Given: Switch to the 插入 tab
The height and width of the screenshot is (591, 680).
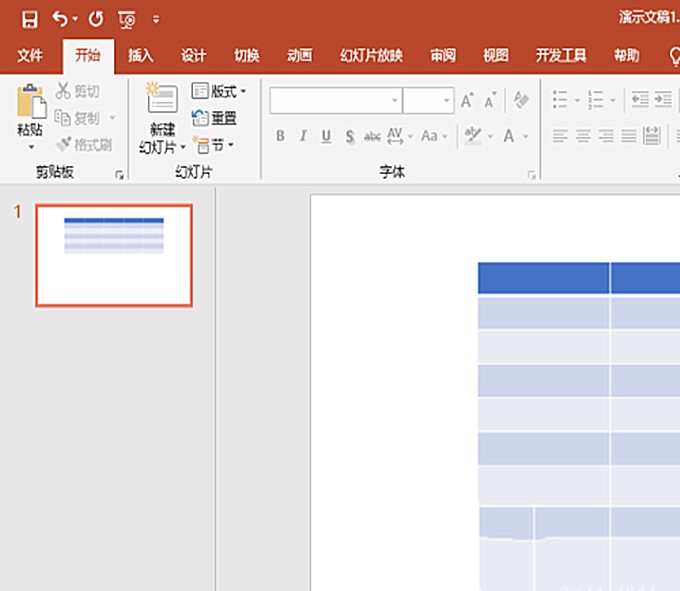Looking at the screenshot, I should click(141, 56).
